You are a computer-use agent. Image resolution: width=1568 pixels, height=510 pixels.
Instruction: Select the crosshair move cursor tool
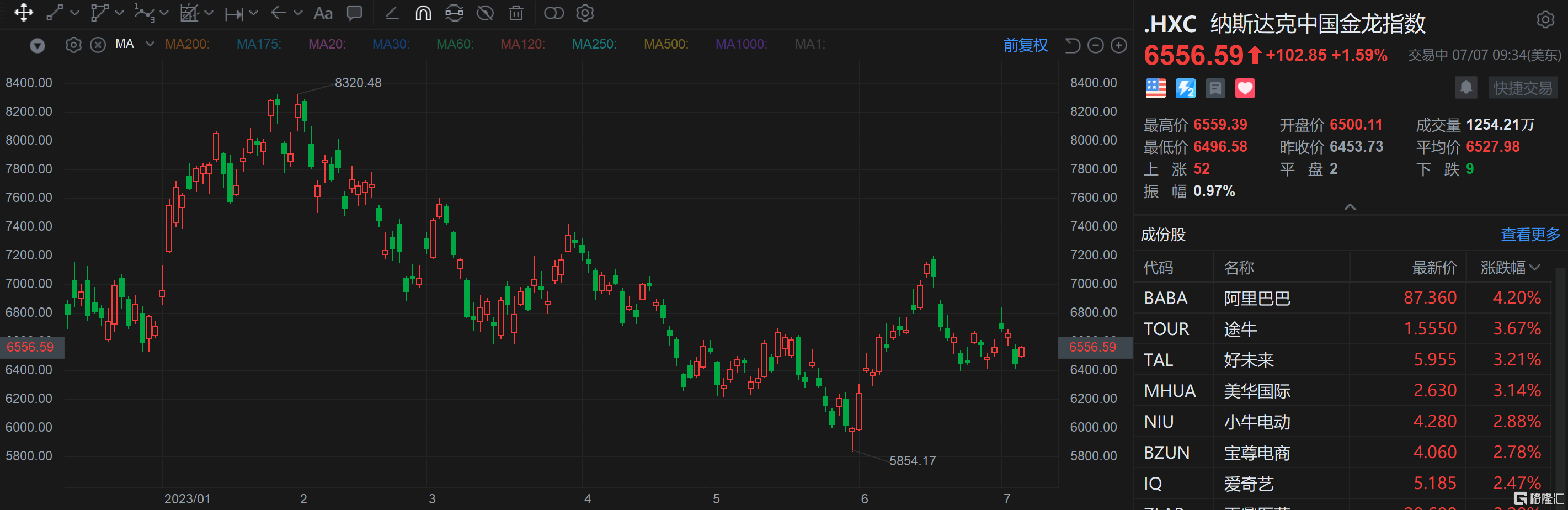[24, 13]
